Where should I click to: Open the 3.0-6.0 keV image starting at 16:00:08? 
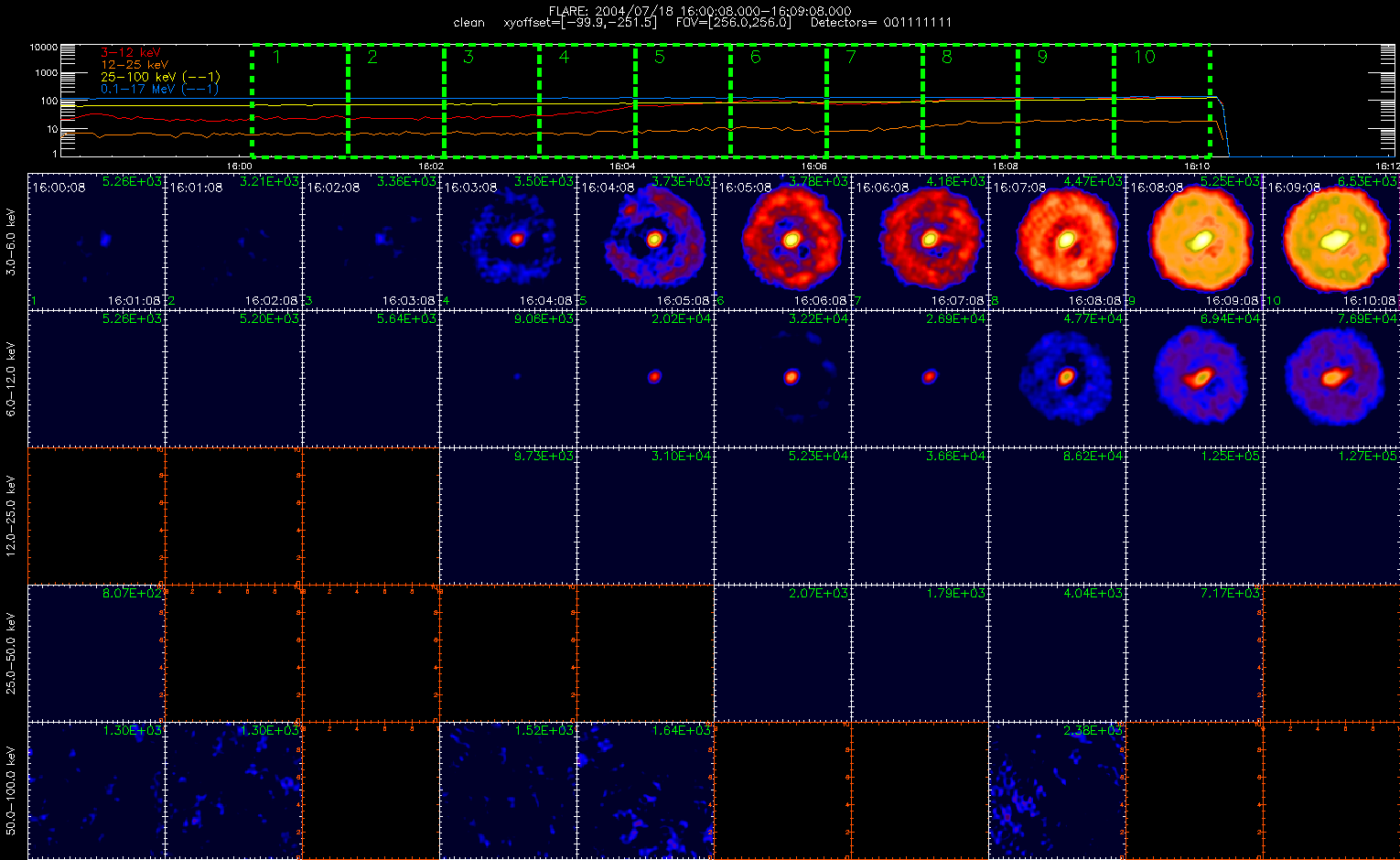(x=97, y=242)
